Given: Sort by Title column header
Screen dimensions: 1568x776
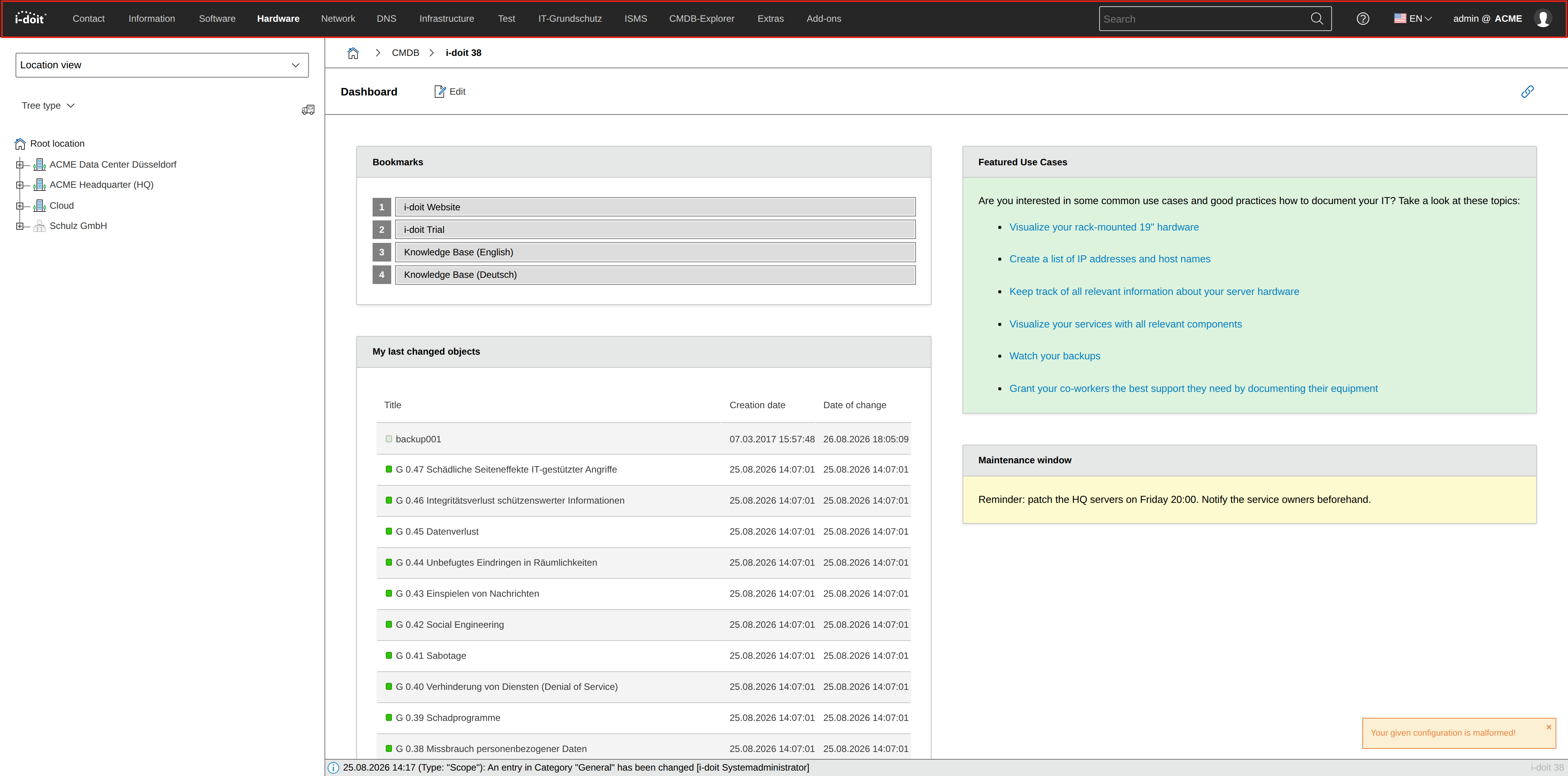Looking at the screenshot, I should tap(393, 405).
